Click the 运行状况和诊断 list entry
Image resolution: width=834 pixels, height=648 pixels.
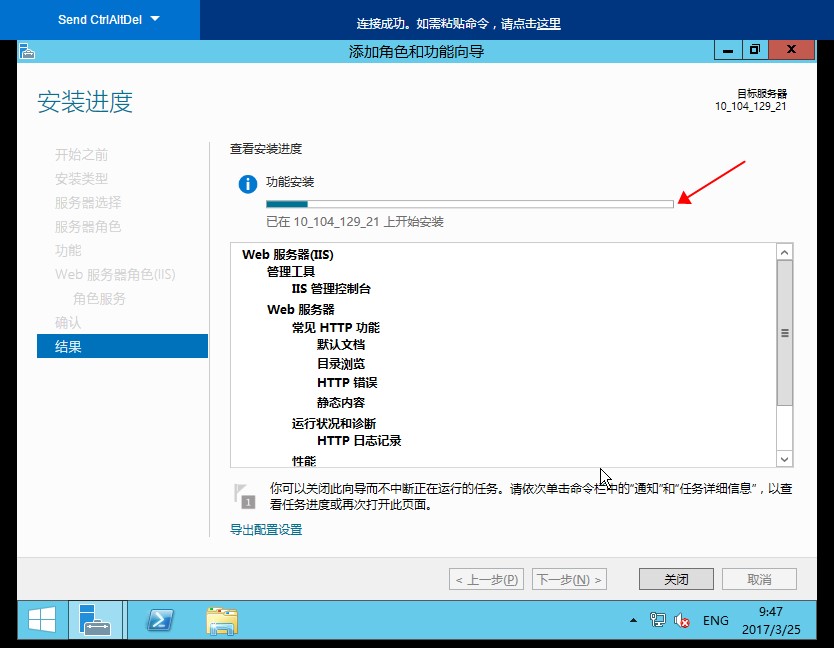[333, 423]
